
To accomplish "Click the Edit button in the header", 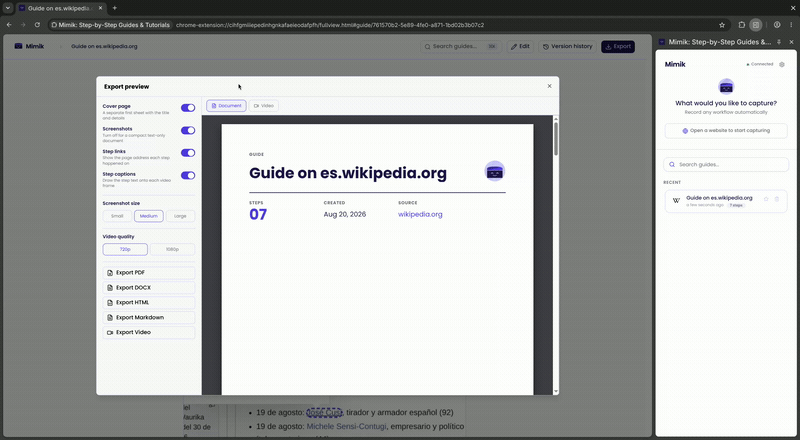I will tap(520, 46).
